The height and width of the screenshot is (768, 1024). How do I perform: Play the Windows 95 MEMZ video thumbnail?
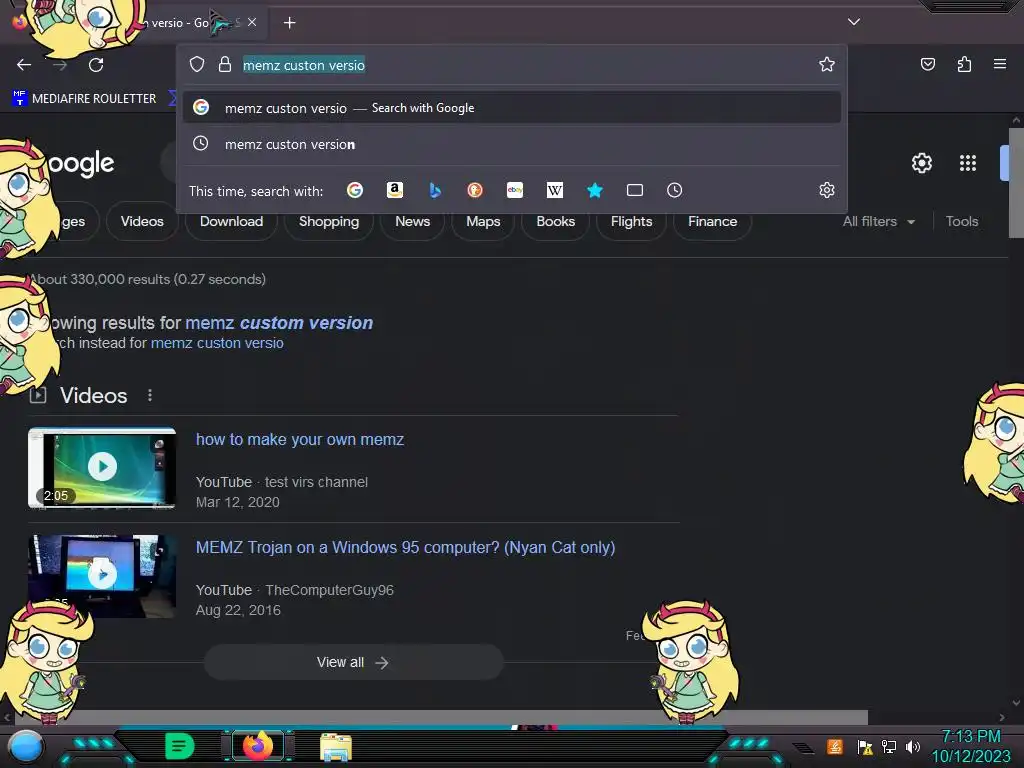(x=102, y=576)
